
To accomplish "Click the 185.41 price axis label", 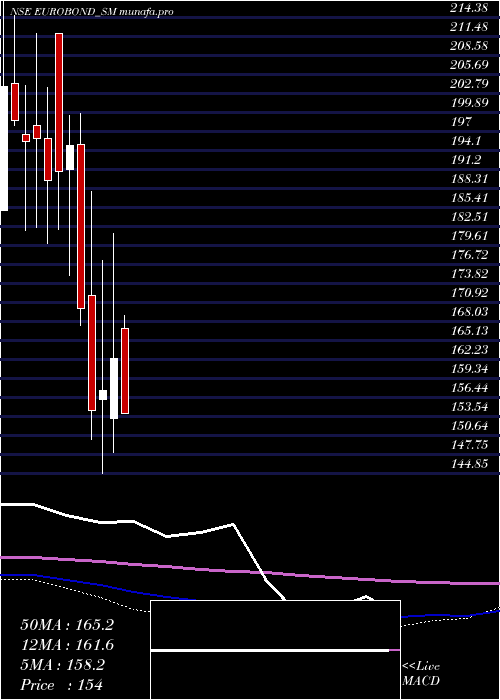I will [x=469, y=197].
